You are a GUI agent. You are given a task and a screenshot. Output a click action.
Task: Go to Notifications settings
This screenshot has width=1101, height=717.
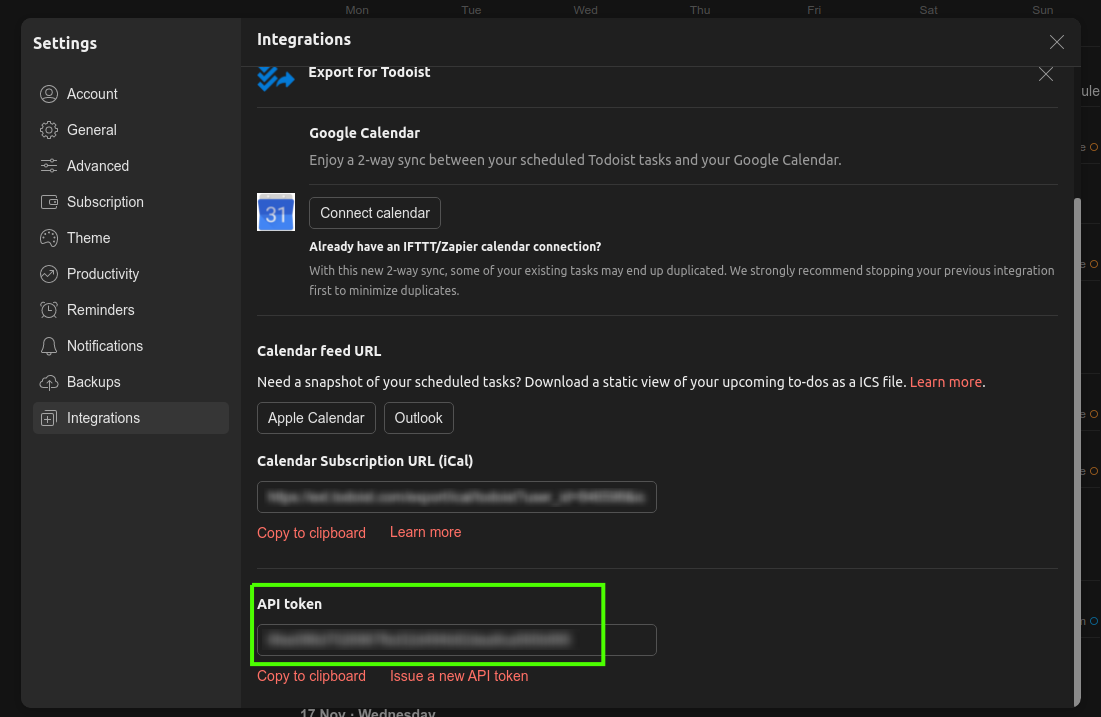(131, 346)
